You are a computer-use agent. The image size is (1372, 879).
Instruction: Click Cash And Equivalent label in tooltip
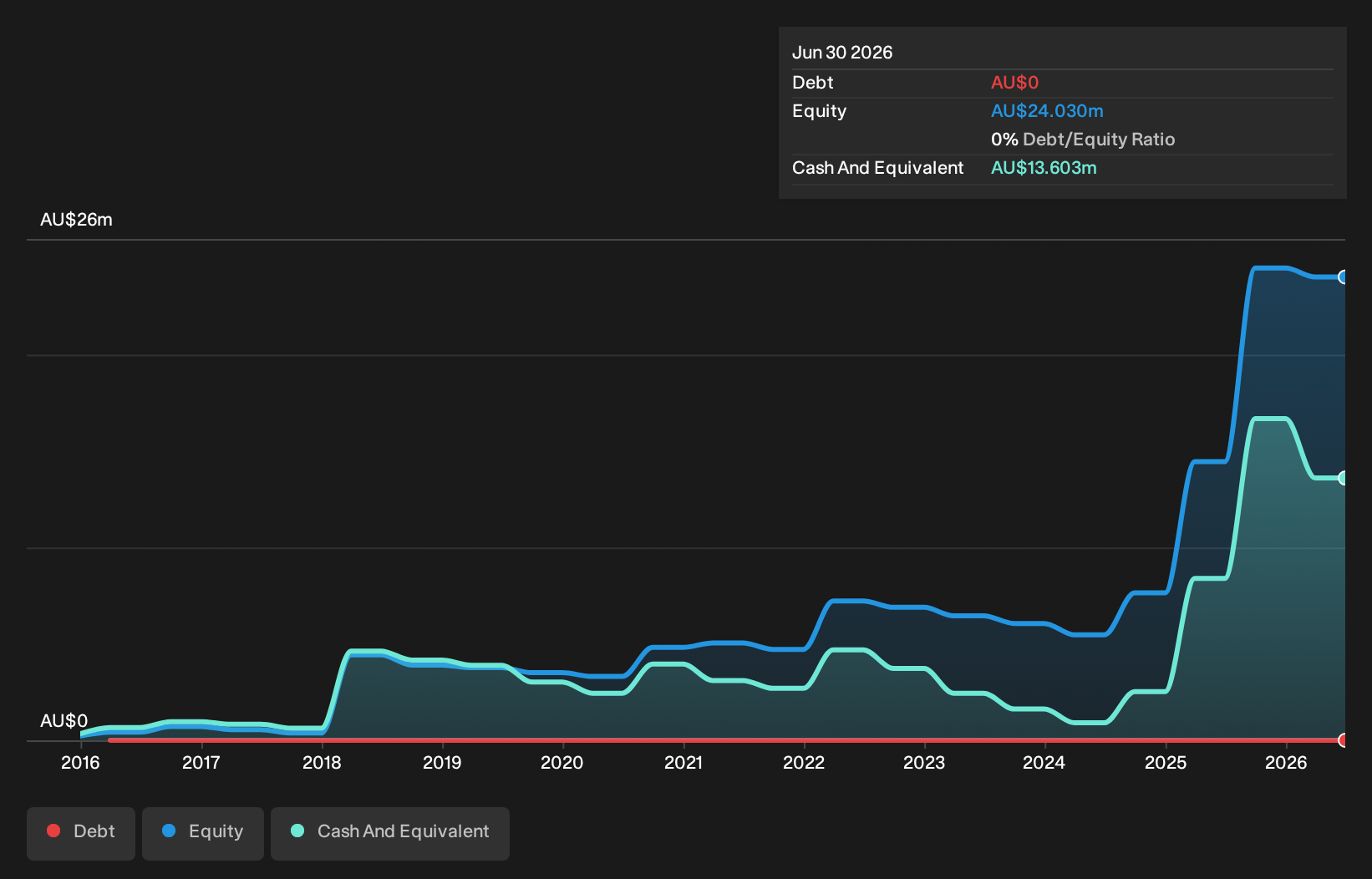pos(877,168)
